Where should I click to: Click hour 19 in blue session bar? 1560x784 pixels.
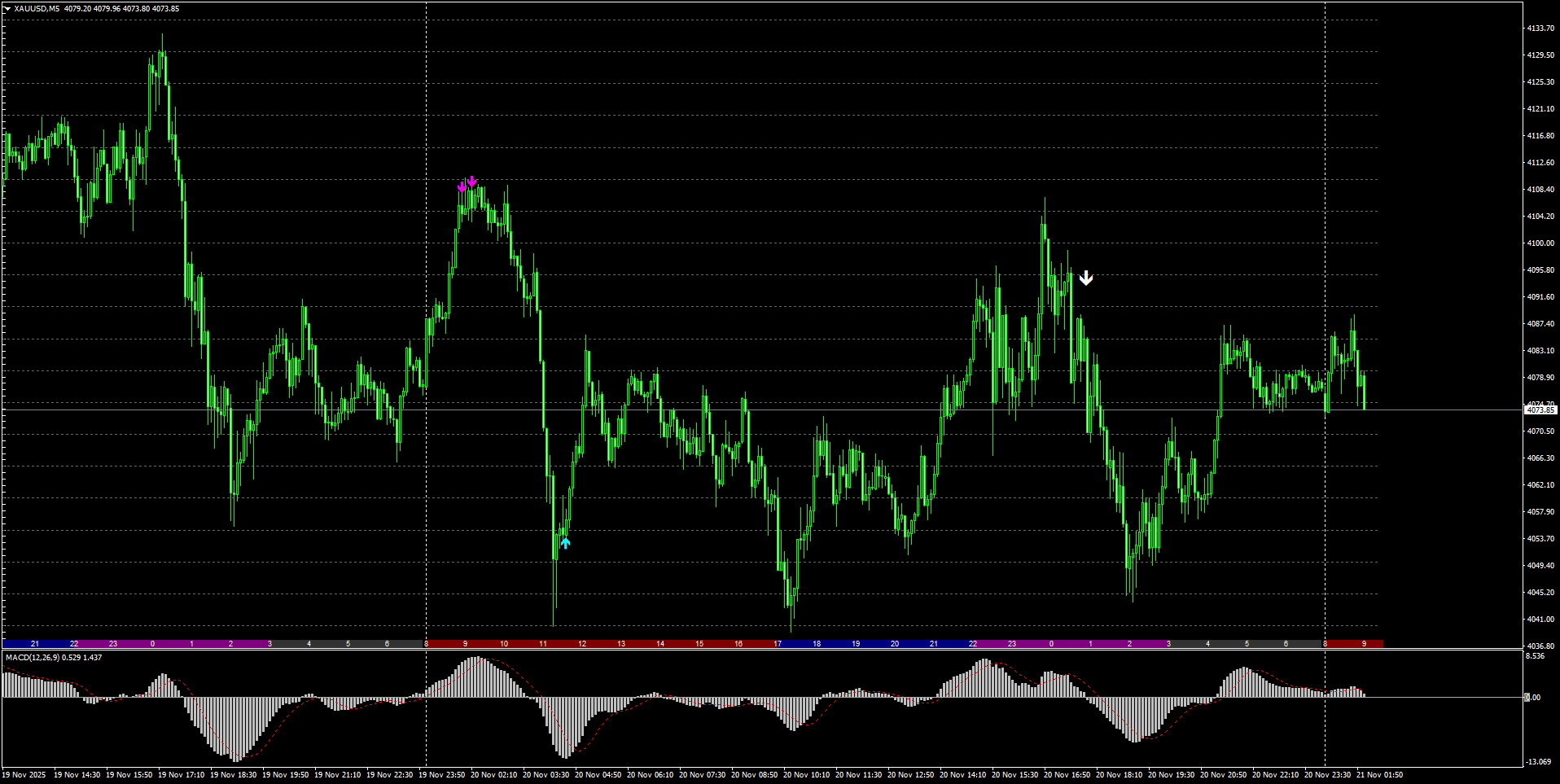tap(856, 644)
